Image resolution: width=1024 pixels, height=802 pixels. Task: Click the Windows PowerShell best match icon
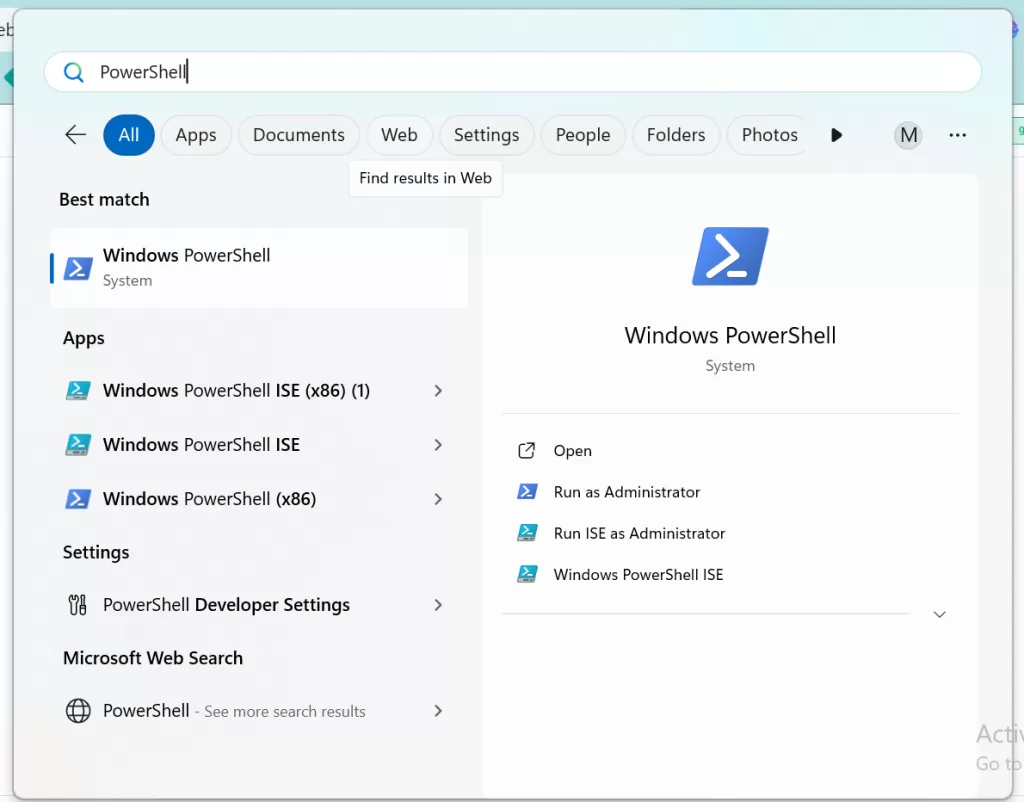pos(78,268)
